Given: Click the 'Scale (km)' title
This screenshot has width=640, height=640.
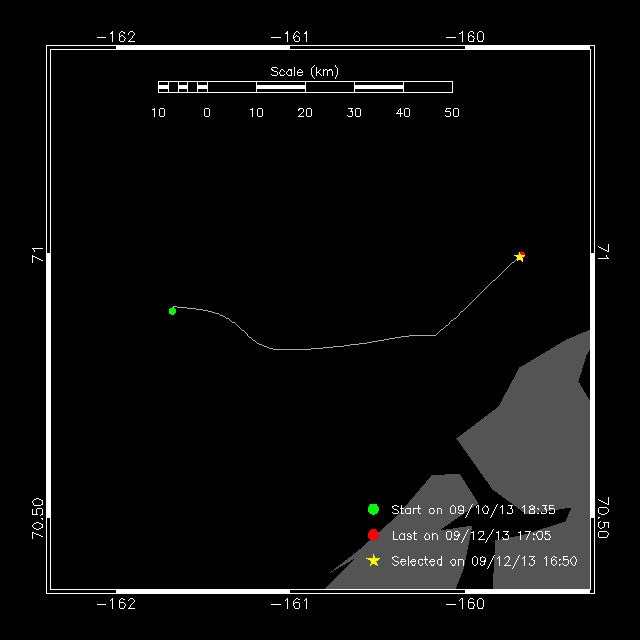Looking at the screenshot, I should point(305,71).
